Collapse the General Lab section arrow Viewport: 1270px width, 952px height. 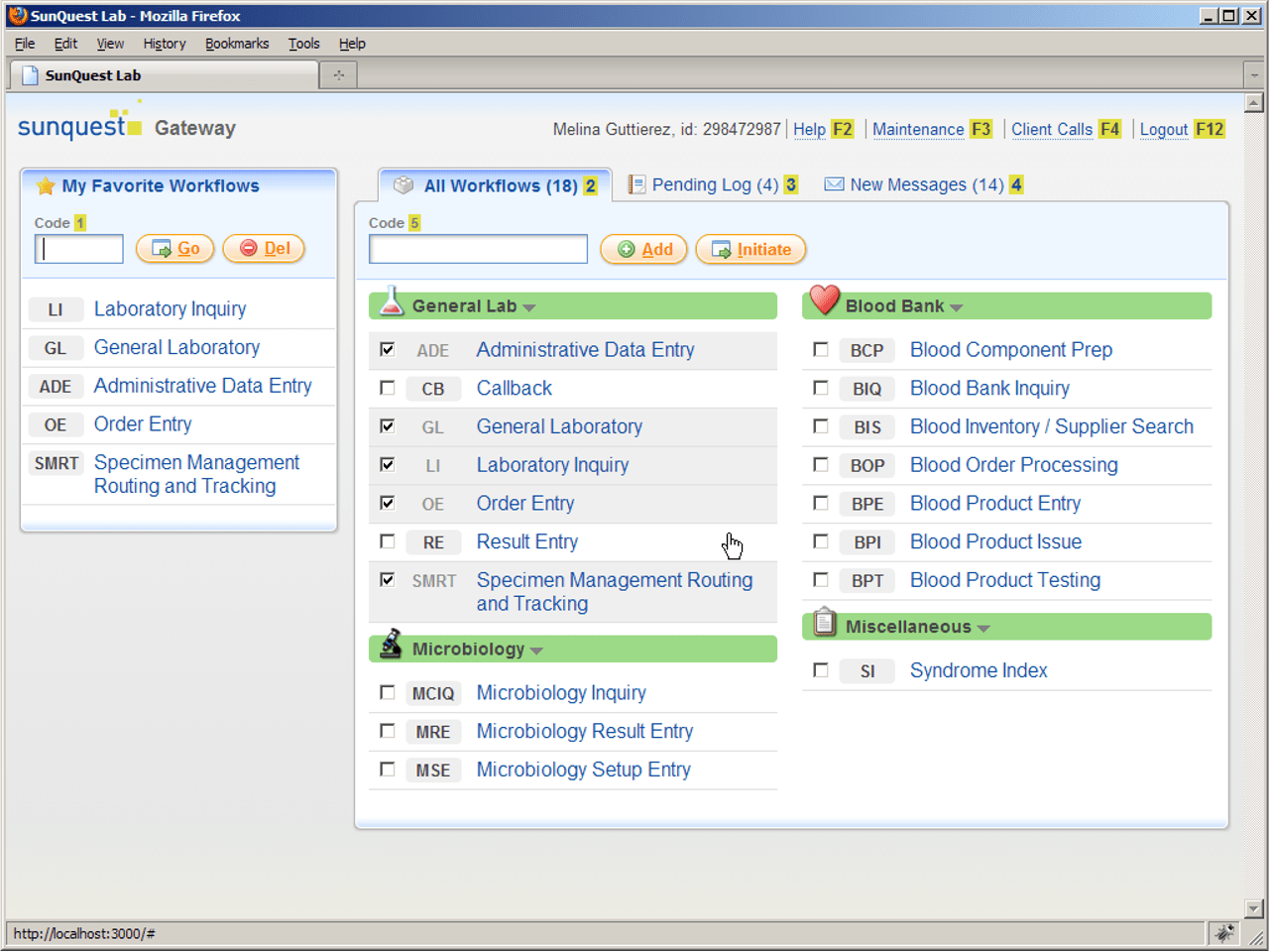tap(529, 308)
